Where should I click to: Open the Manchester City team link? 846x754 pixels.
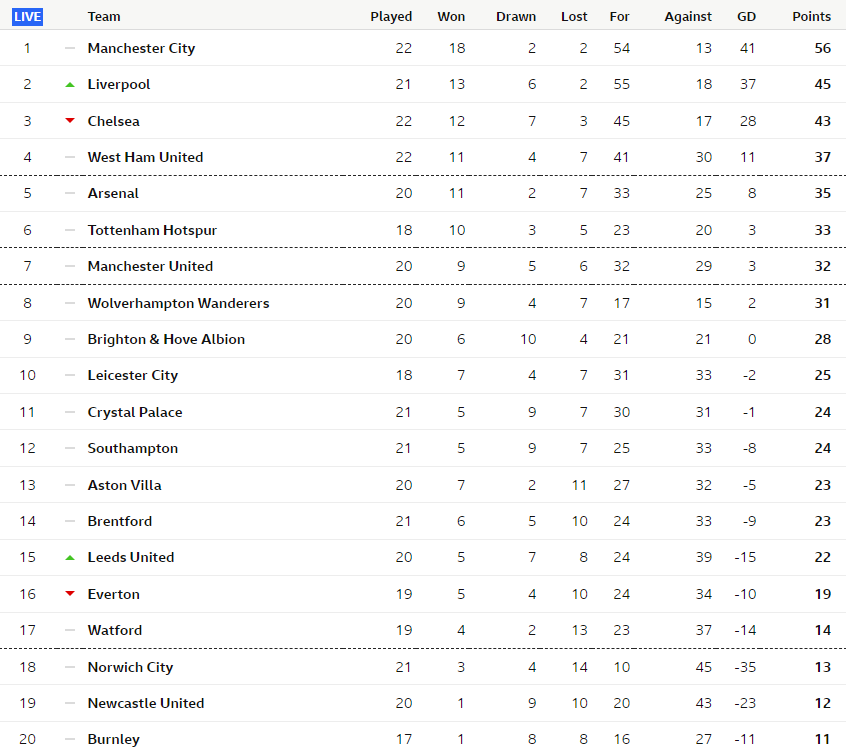click(x=141, y=48)
